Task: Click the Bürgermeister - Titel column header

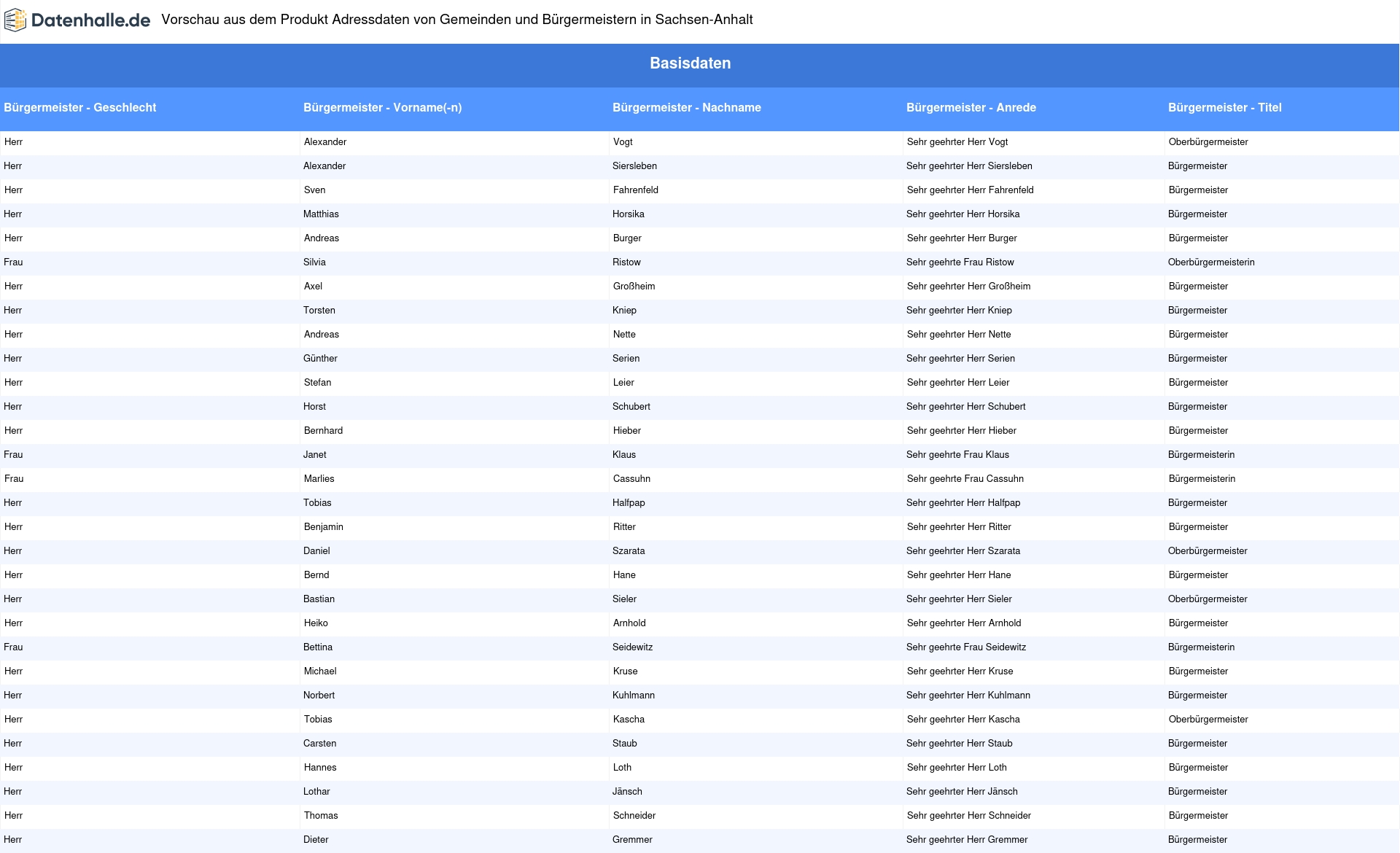Action: [1224, 107]
